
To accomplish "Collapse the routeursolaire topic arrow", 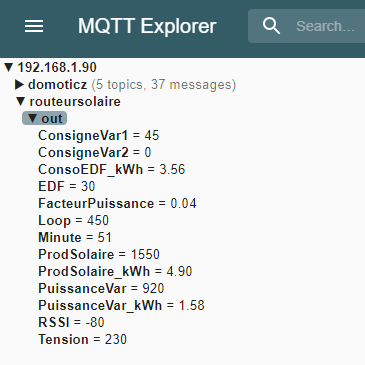I will pos(21,101).
